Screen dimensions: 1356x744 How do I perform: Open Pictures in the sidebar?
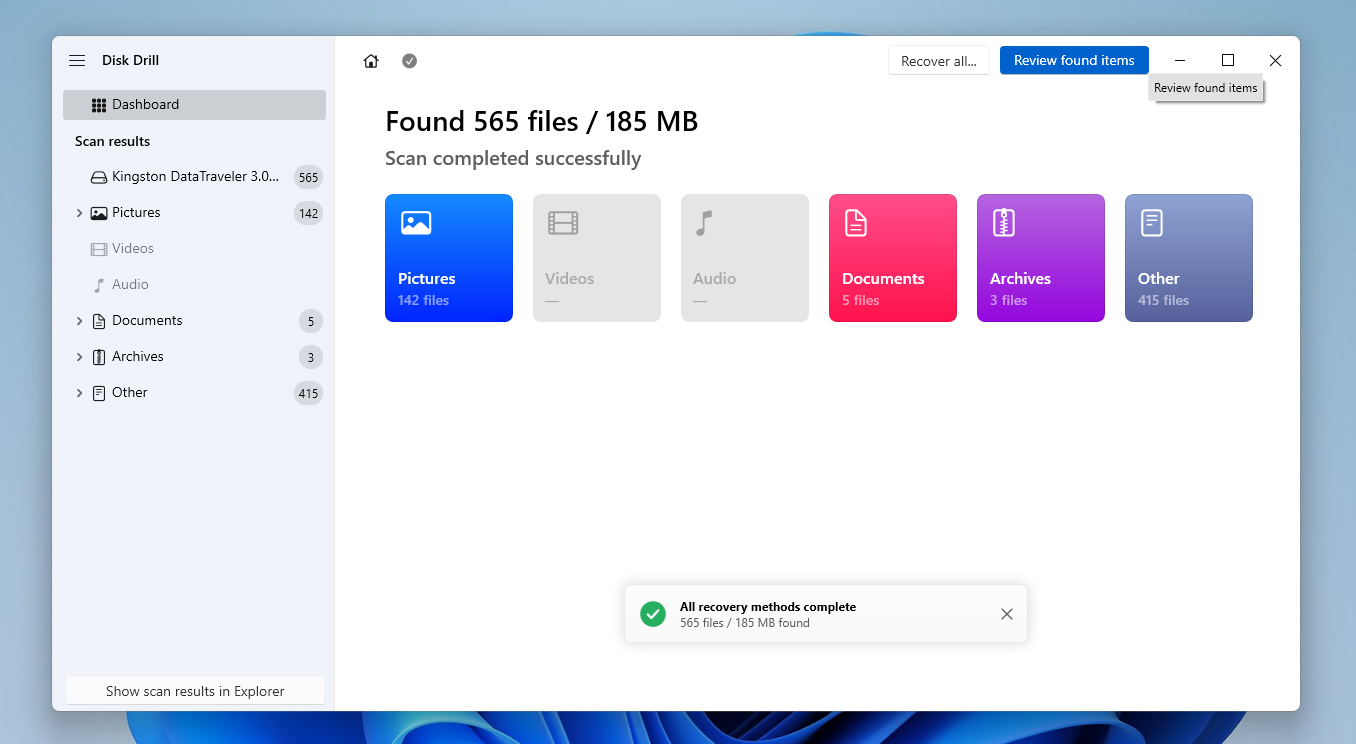[x=194, y=213]
